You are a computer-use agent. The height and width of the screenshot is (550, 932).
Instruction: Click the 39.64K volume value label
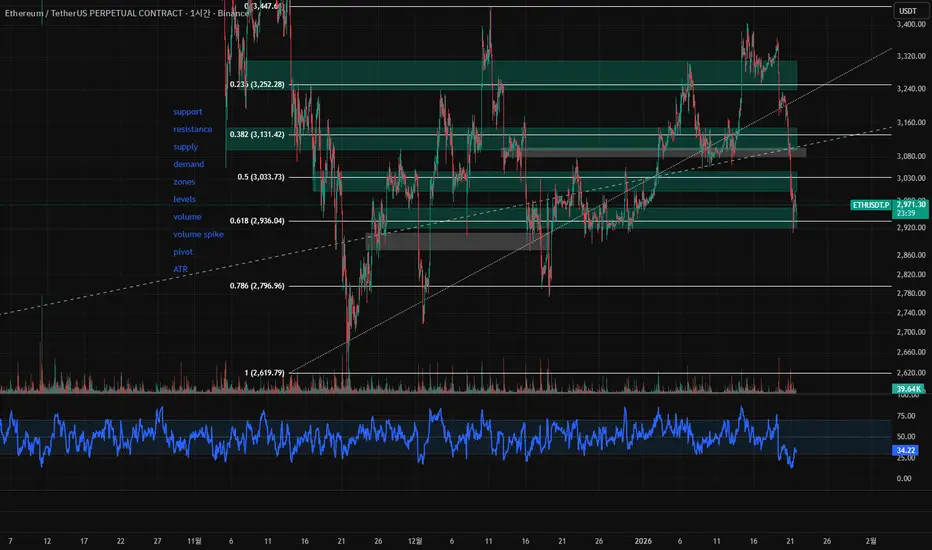pyautogui.click(x=908, y=389)
